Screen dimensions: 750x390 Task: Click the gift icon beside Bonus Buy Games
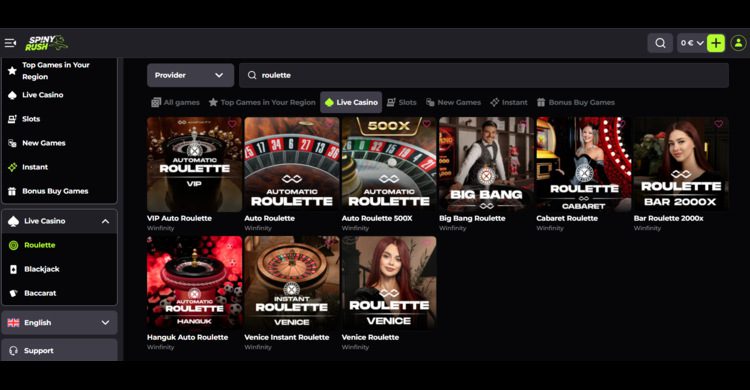pyautogui.click(x=12, y=191)
